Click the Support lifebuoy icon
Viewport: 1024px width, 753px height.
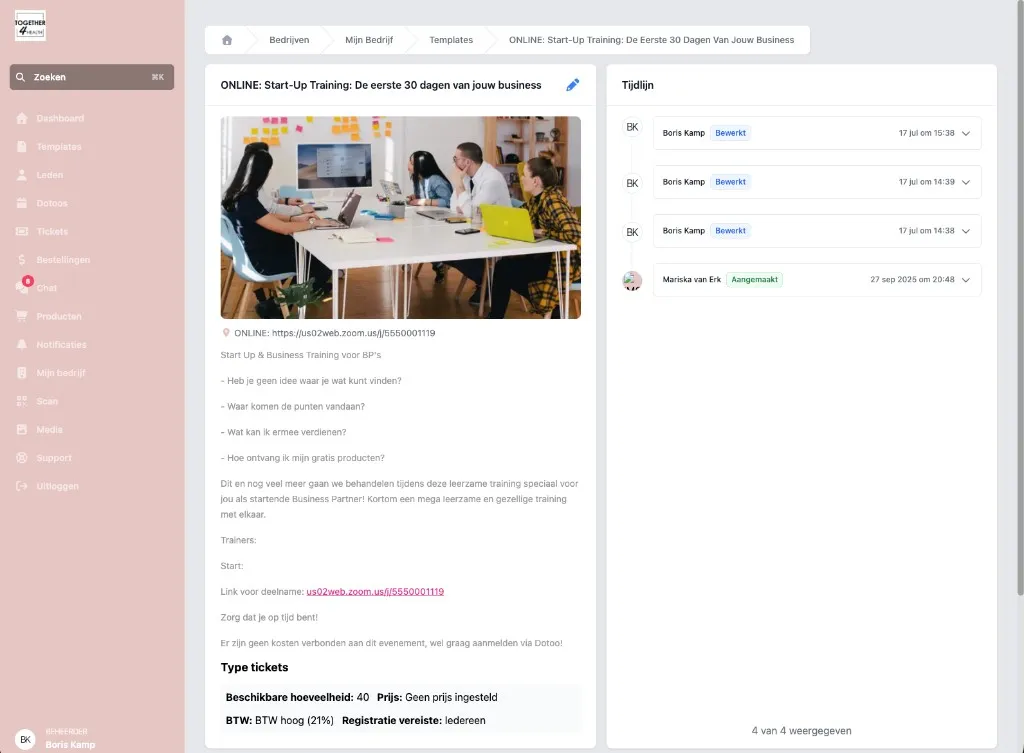(22, 458)
